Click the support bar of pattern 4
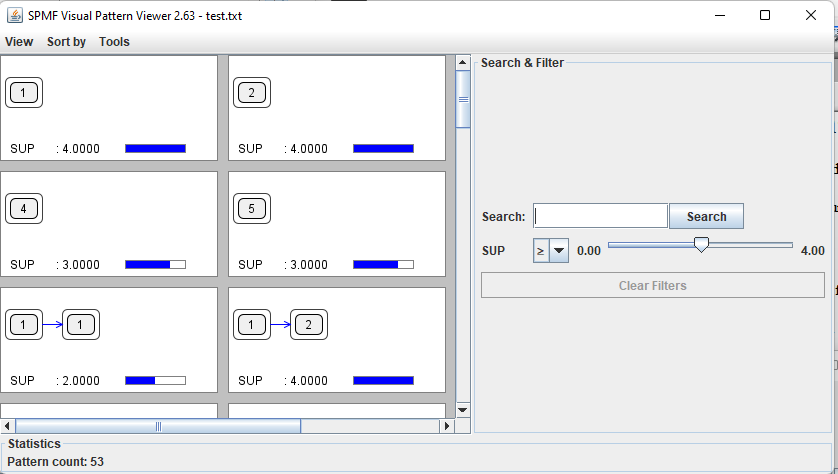Image resolution: width=838 pixels, height=474 pixels. coord(155,265)
